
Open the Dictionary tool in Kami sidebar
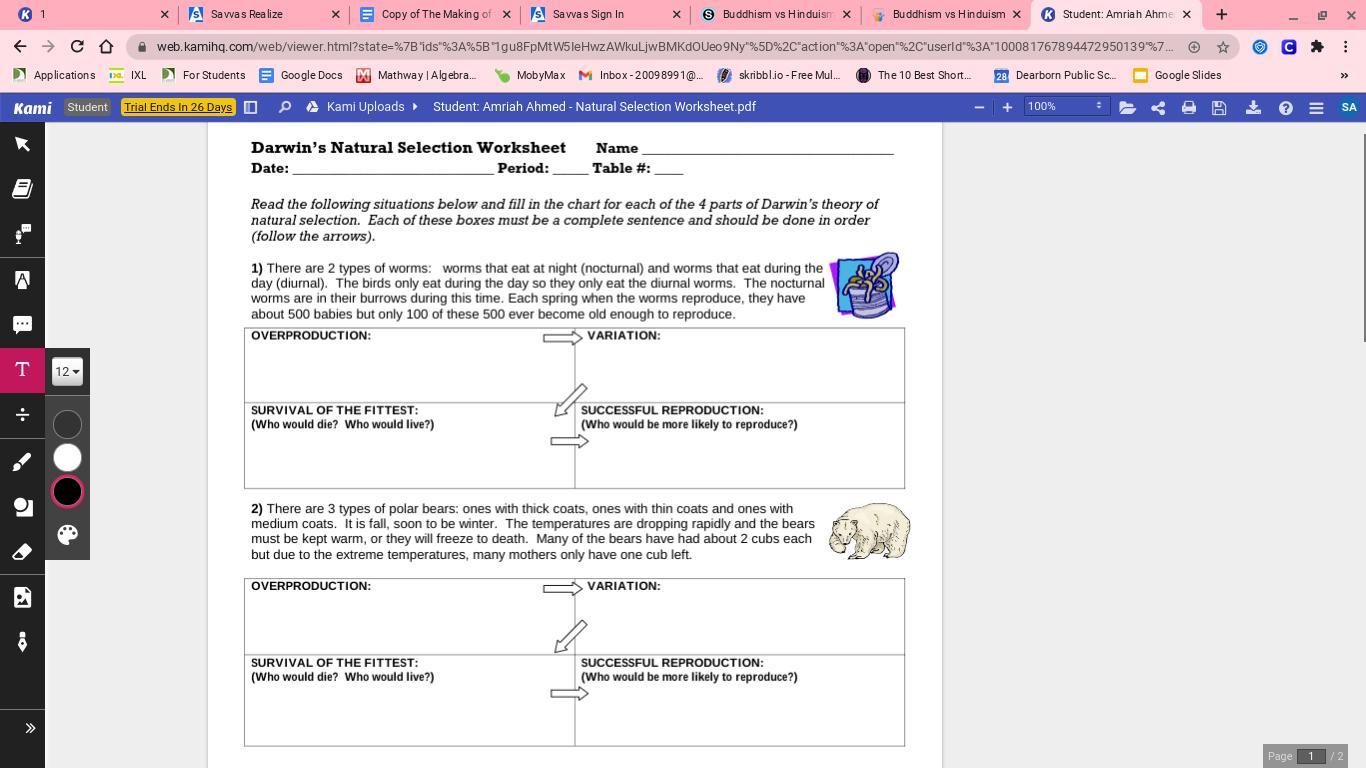(x=22, y=189)
